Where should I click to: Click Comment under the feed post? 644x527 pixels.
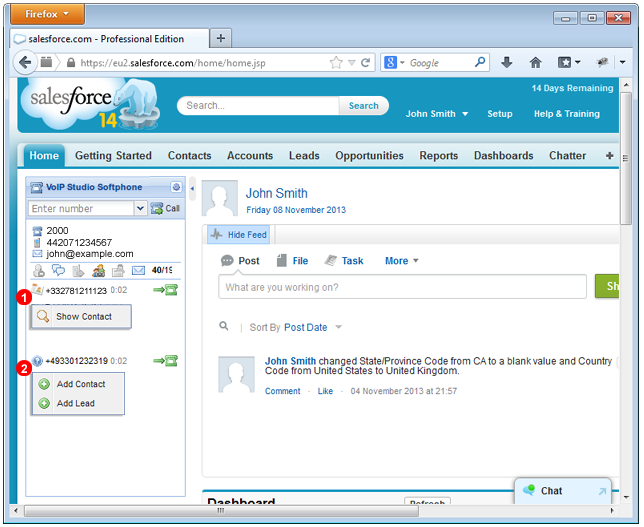coord(283,391)
